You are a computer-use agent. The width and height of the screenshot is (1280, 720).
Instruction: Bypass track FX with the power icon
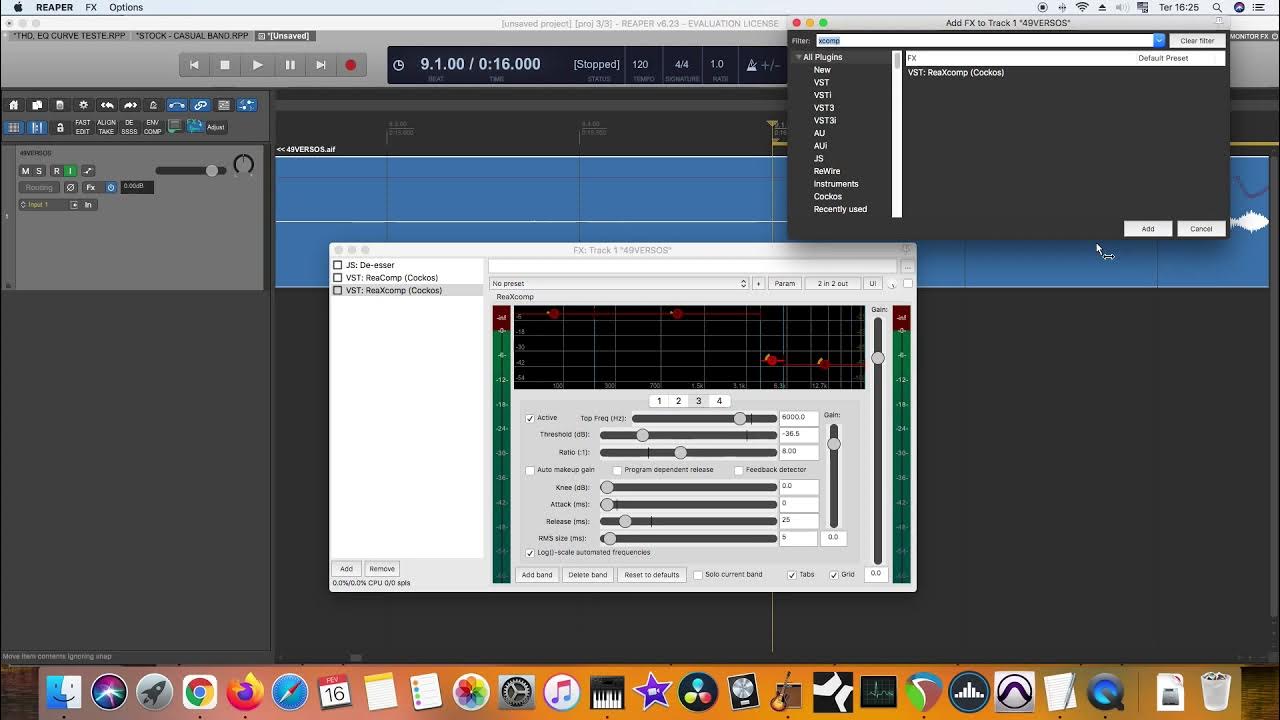tap(111, 187)
